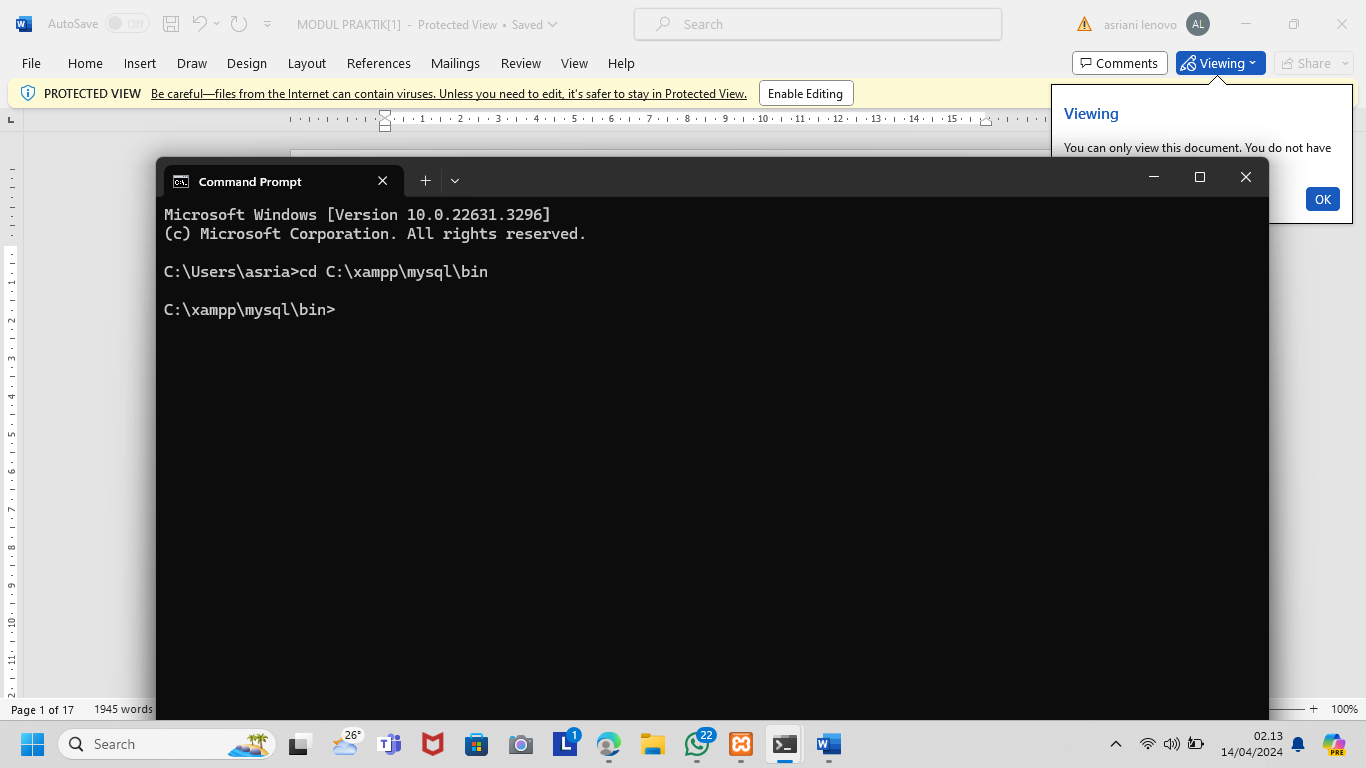This screenshot has width=1366, height=768.
Task: Click the Command Prompt icon in tab
Action: 181,181
